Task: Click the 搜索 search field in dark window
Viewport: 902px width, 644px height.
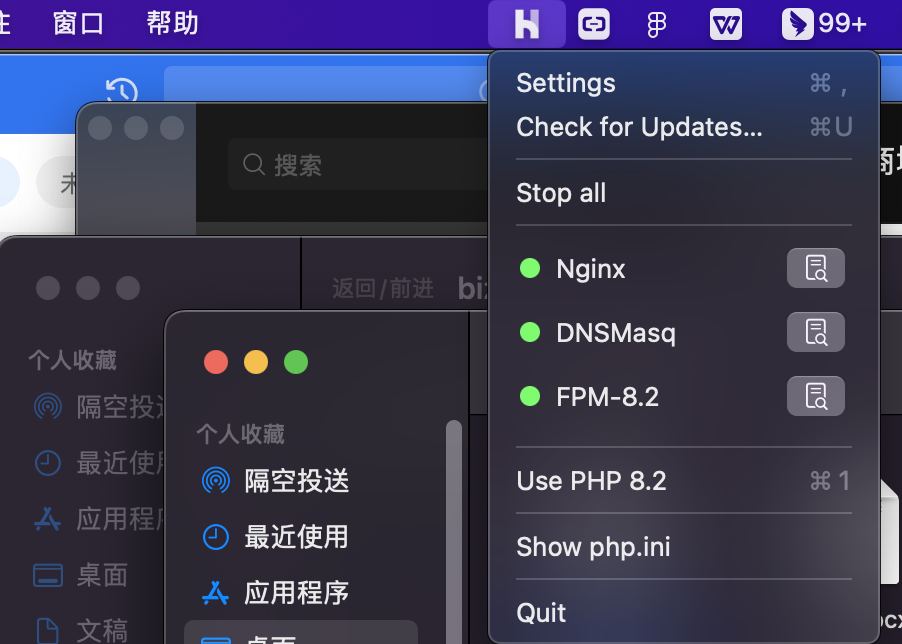Action: tap(357, 164)
